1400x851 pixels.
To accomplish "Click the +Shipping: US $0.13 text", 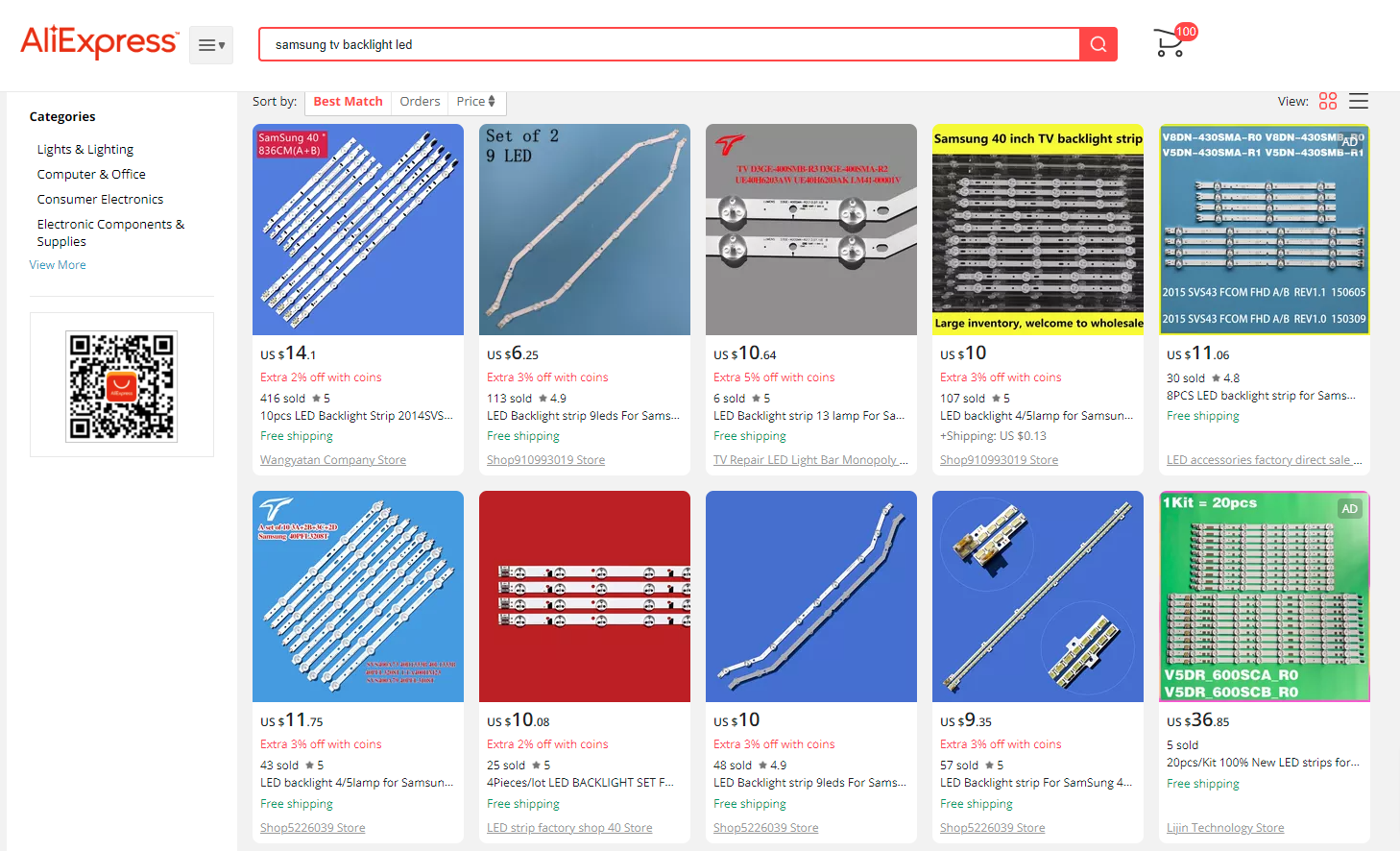I will click(993, 436).
